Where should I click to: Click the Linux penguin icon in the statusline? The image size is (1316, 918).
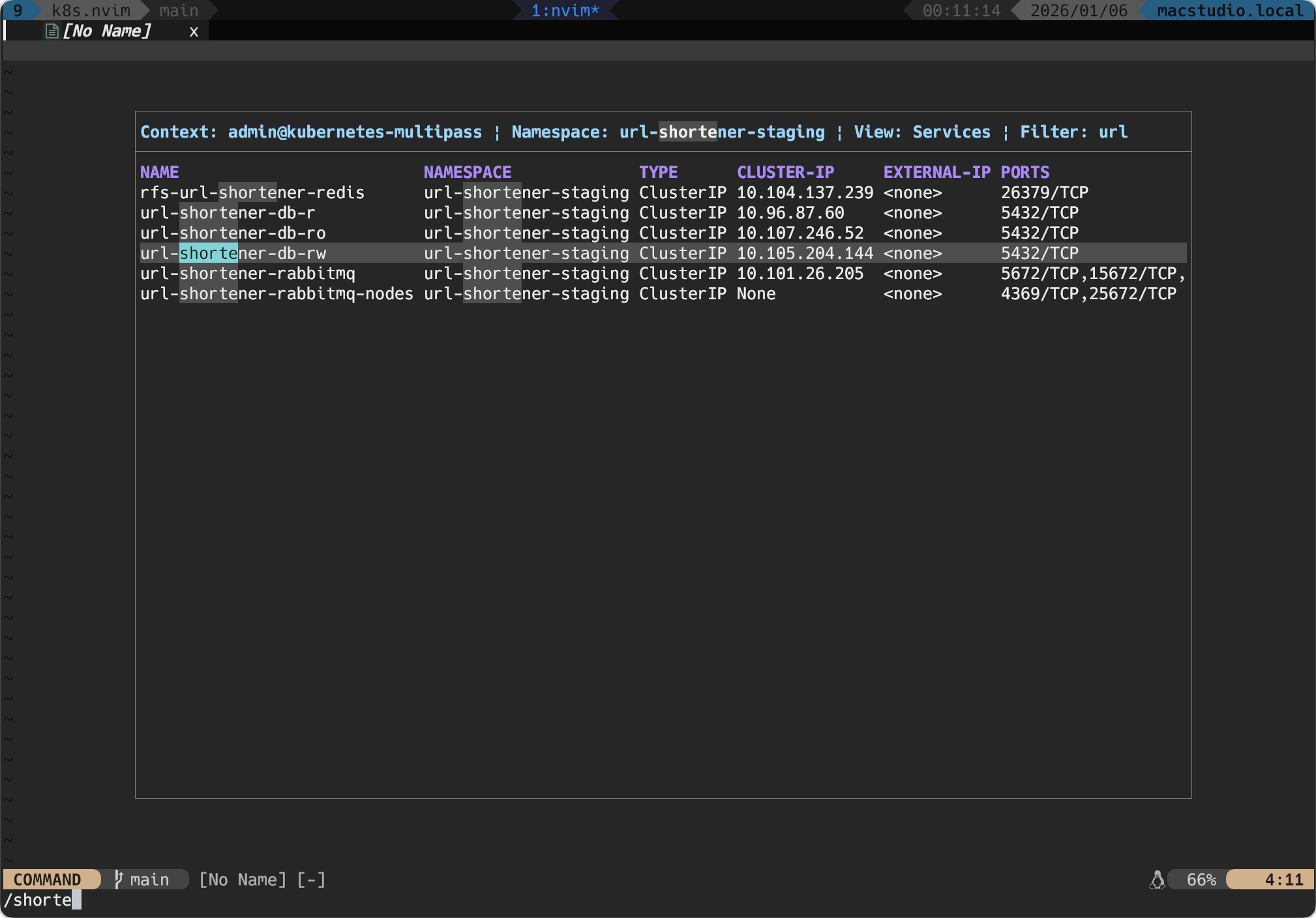[1158, 880]
